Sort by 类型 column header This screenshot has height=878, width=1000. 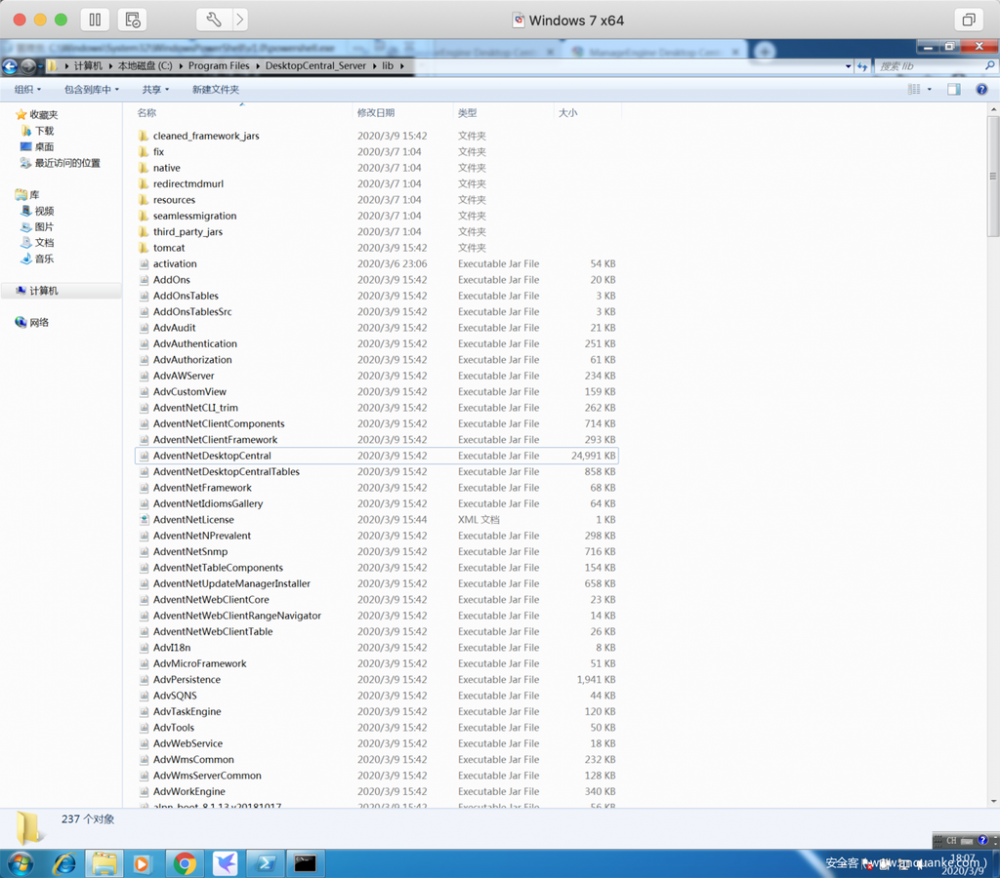(x=467, y=113)
